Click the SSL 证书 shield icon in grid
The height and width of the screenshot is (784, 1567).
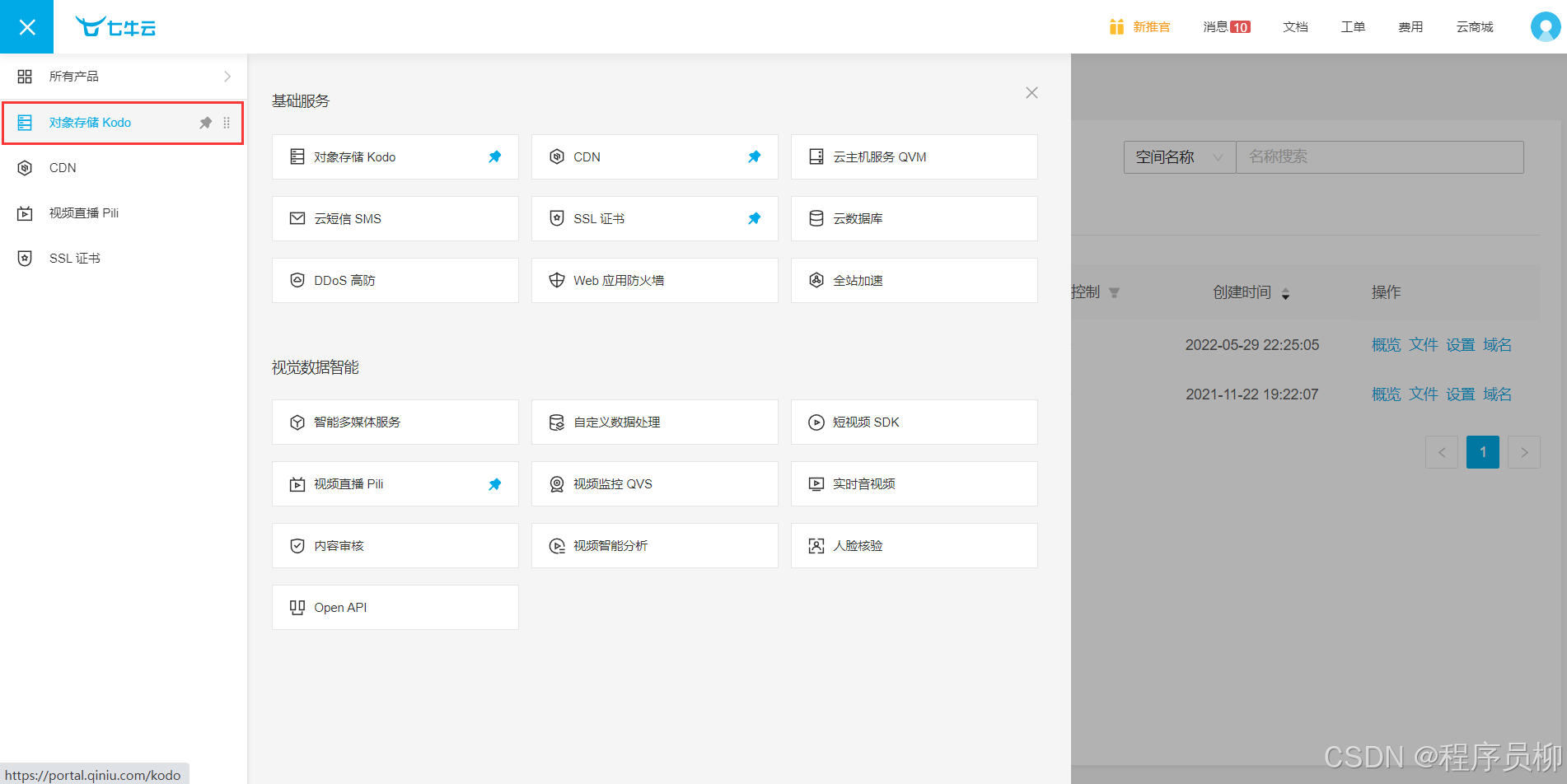point(557,218)
